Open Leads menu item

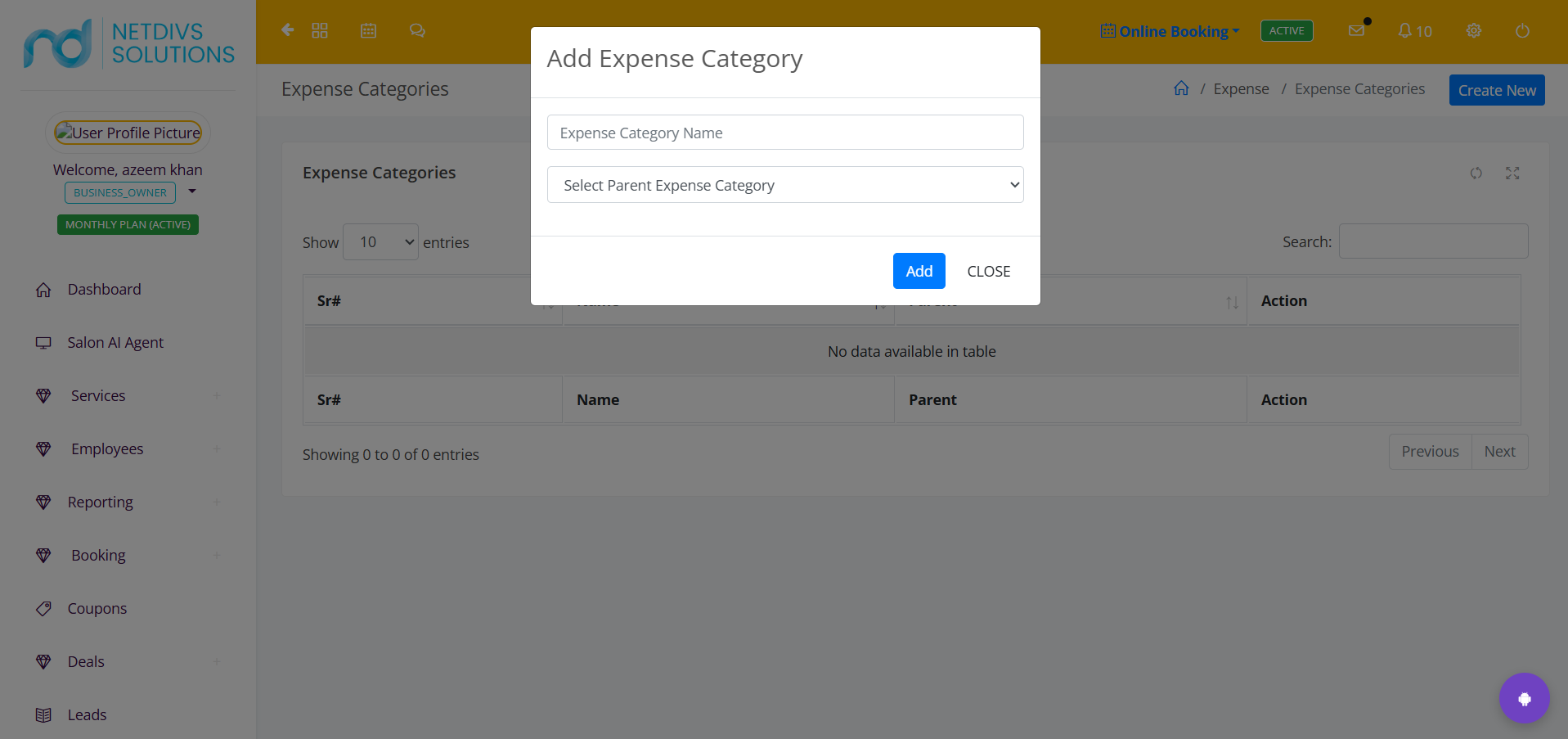pos(87,715)
